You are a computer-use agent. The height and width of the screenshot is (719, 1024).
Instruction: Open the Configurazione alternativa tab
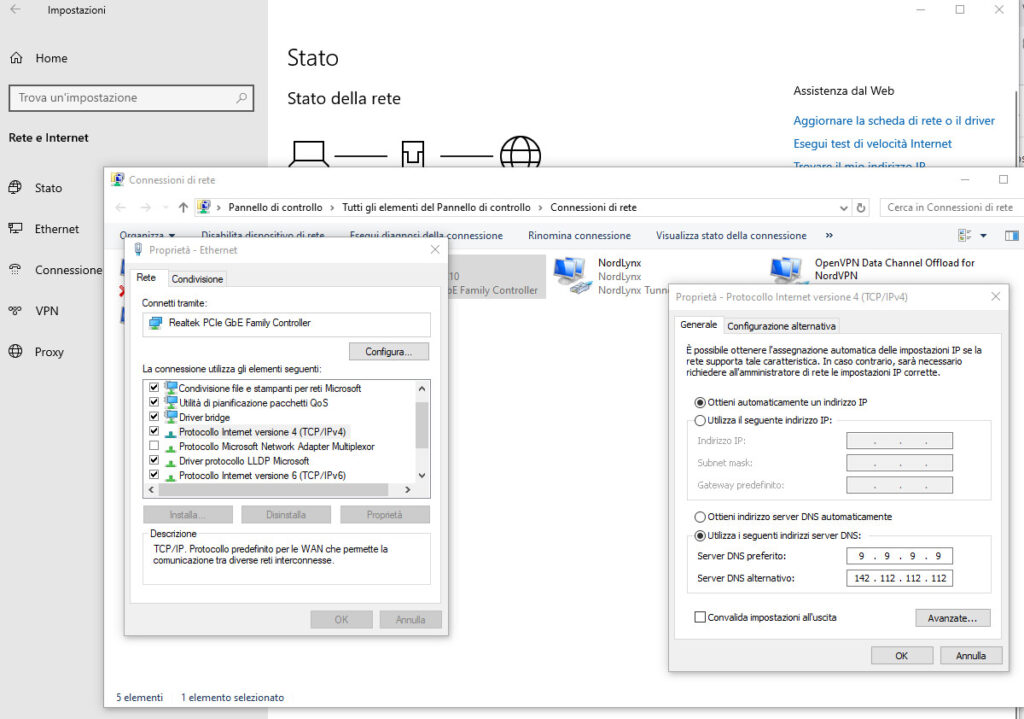click(781, 326)
